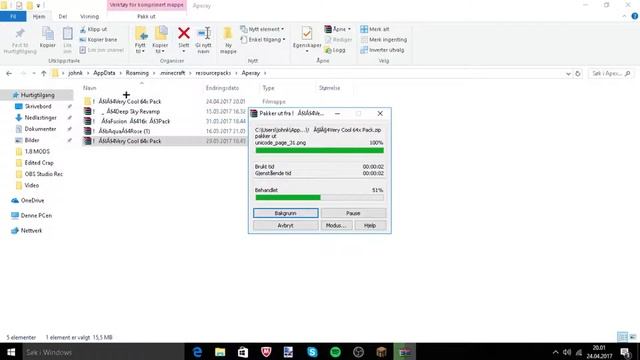This screenshot has height=360, width=640.
Task: Select Skrivebord in navigation pane
Action: click(38, 106)
